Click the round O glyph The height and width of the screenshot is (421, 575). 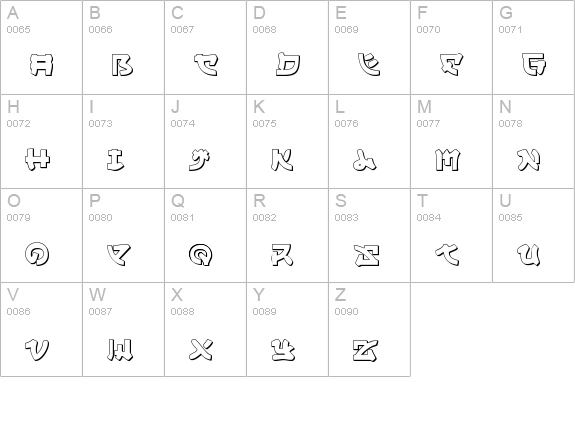click(x=37, y=254)
